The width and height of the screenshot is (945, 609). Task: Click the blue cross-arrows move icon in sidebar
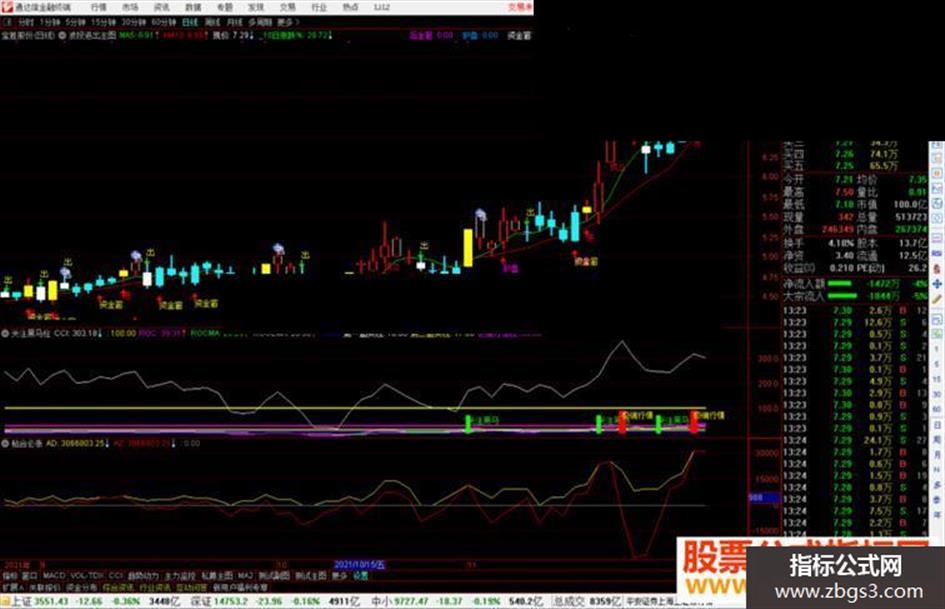tap(937, 283)
